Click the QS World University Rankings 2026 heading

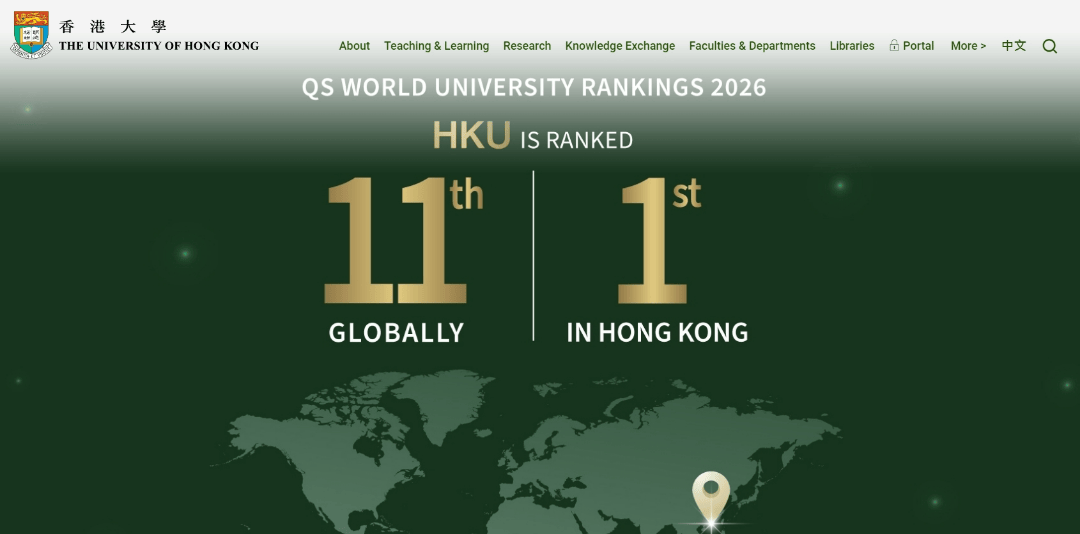point(534,87)
